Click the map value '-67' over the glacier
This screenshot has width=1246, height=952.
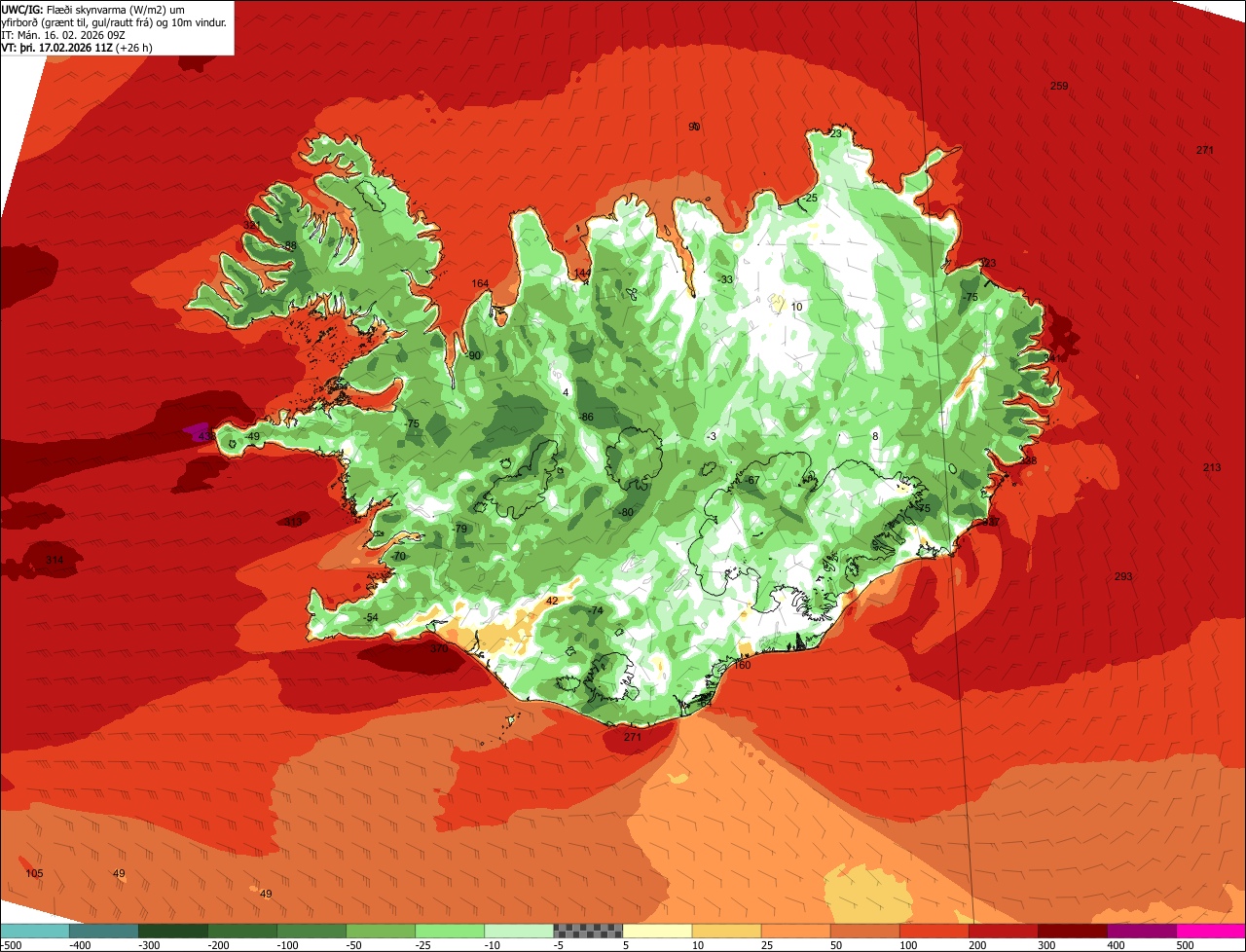pos(751,480)
